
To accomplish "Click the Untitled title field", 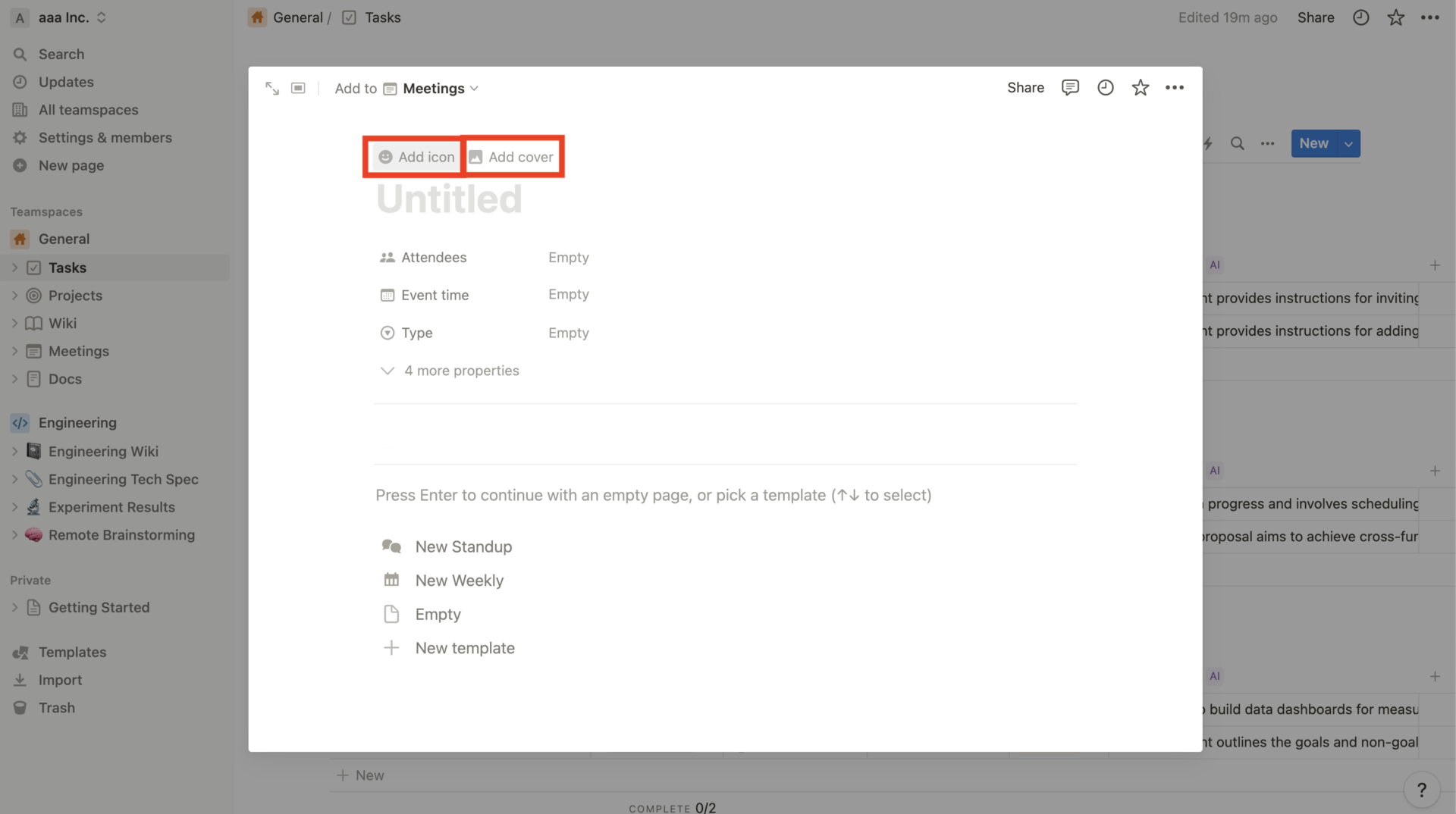I will 449,199.
